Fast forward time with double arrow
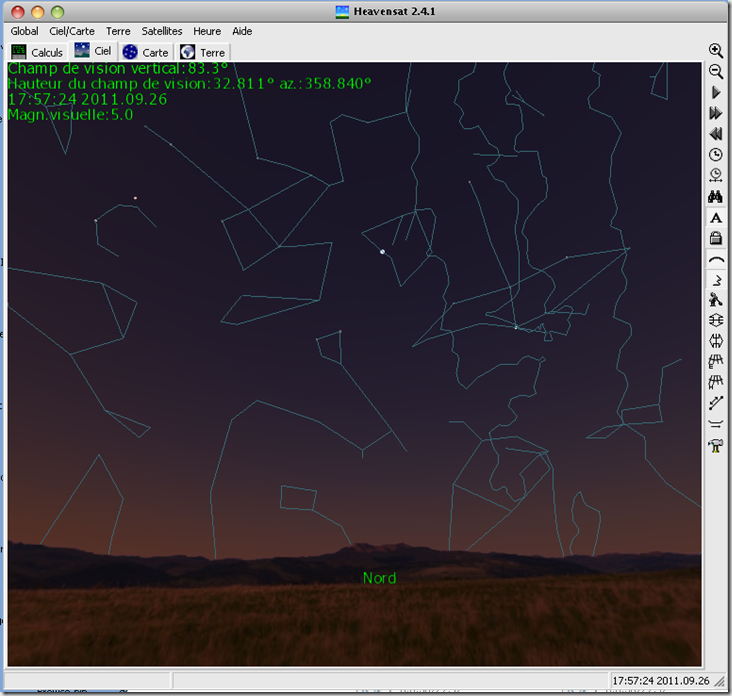Image resolution: width=732 pixels, height=696 pixels. click(x=716, y=113)
